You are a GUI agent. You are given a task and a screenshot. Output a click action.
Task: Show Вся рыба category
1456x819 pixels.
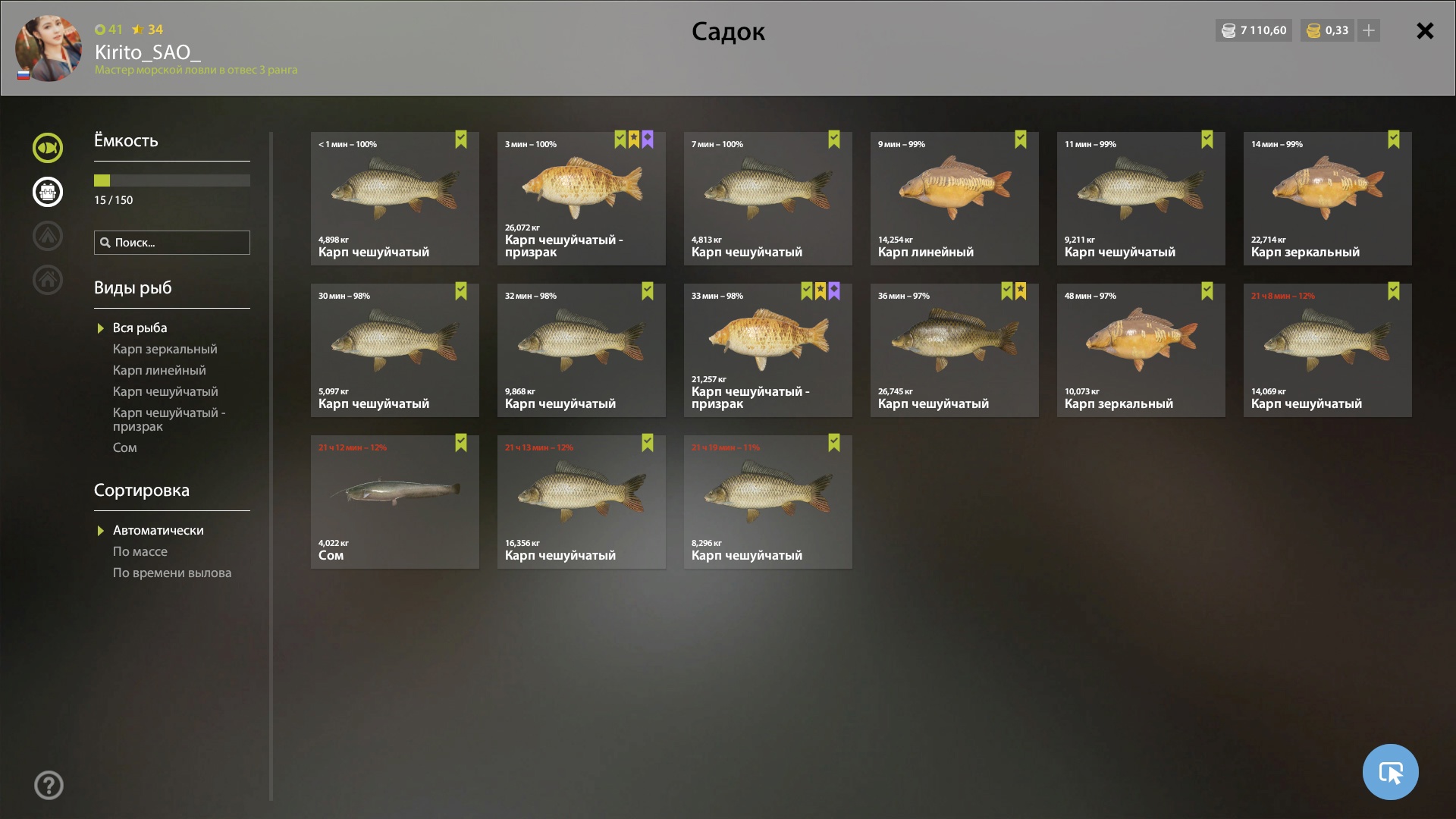pyautogui.click(x=140, y=328)
